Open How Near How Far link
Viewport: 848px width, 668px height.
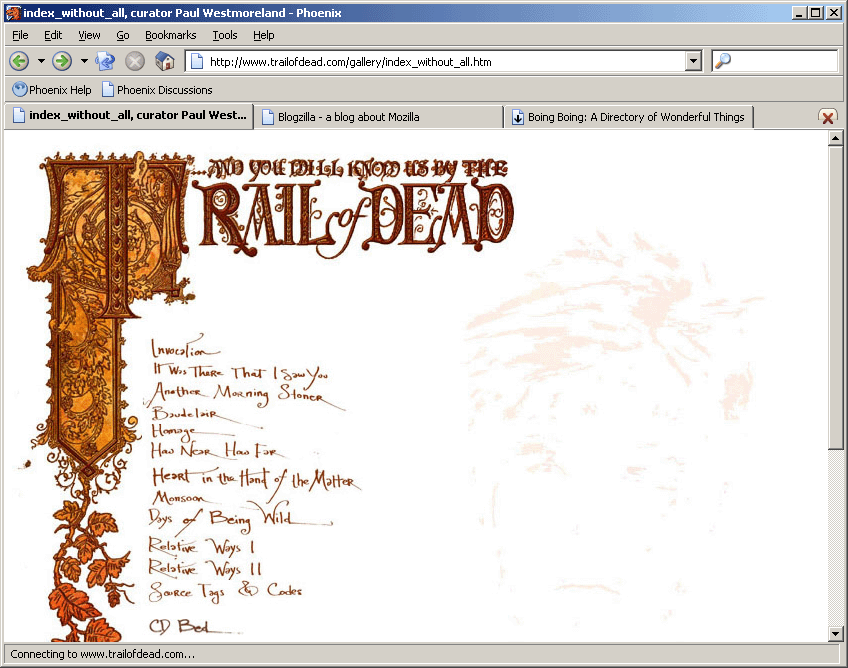click(216, 450)
